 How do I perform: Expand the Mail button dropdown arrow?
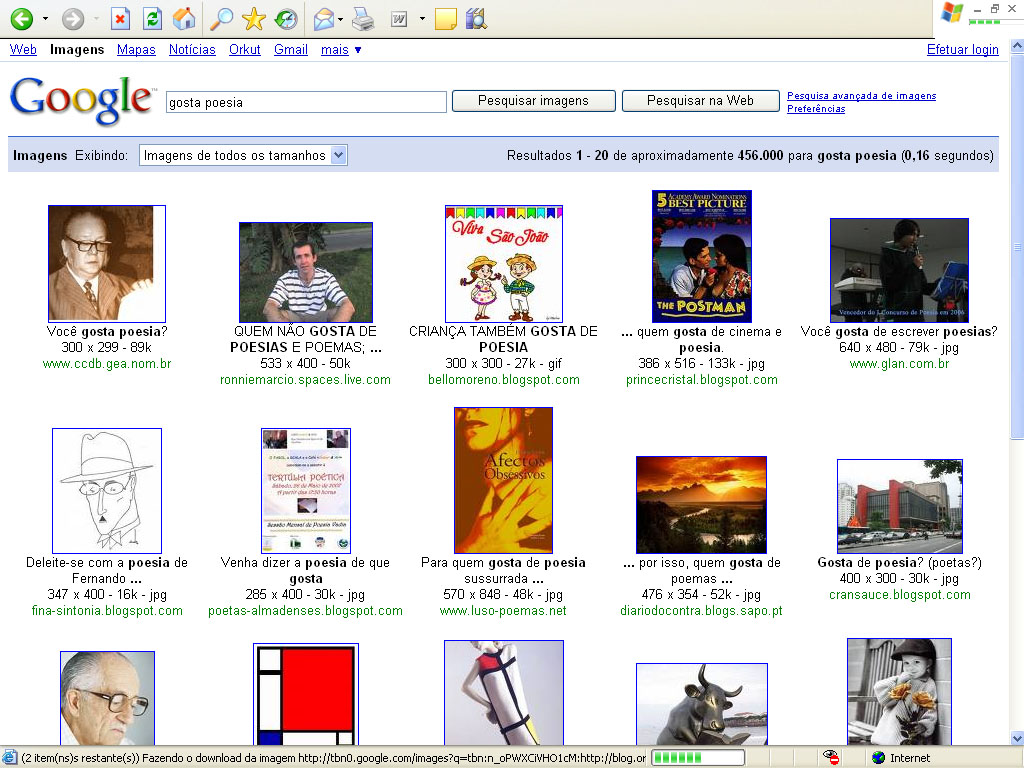pos(341,18)
